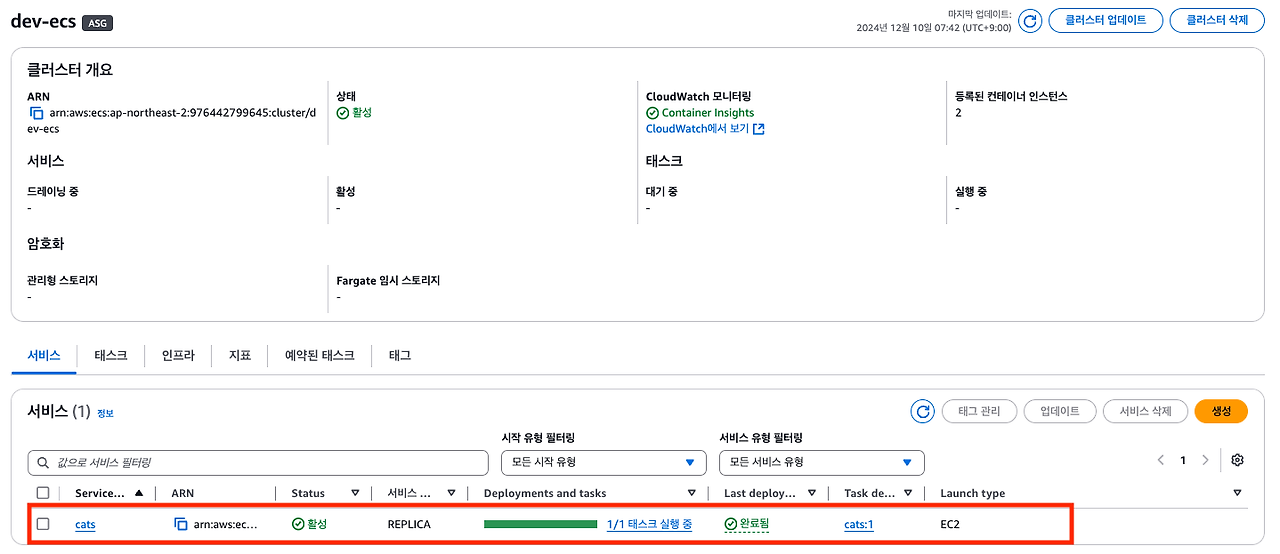This screenshot has width=1280, height=554.
Task: Click the EC2 launch type cell
Action: [x=950, y=524]
